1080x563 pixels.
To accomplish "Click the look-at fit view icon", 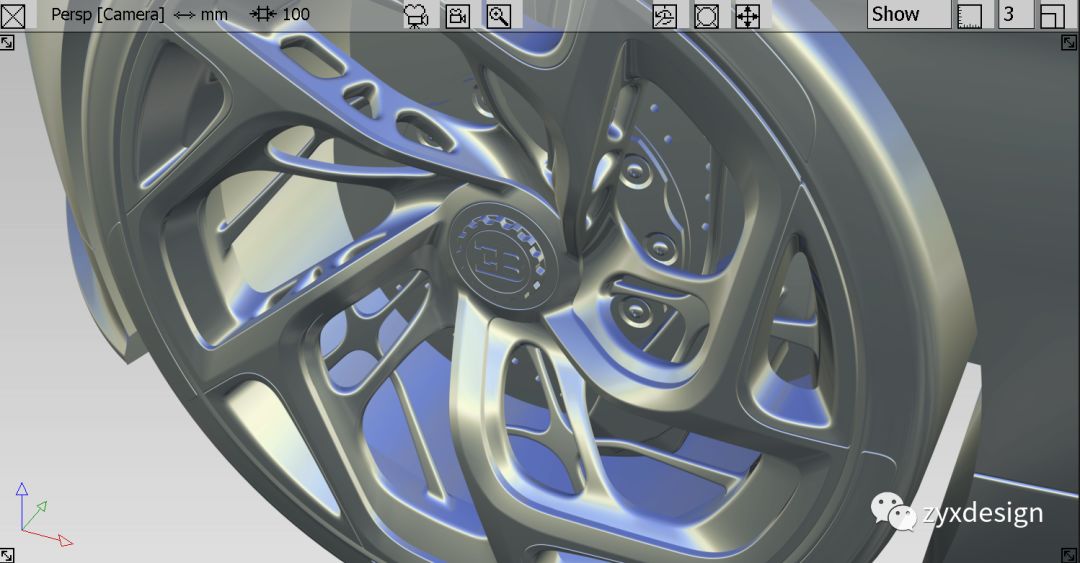I will [706, 16].
